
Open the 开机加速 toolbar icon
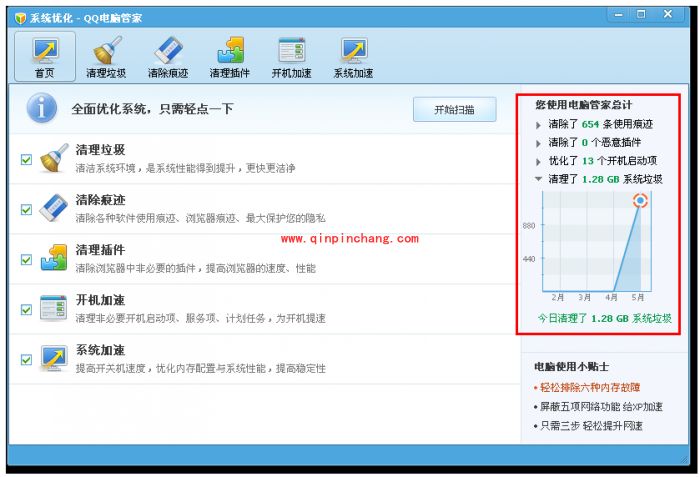point(292,56)
